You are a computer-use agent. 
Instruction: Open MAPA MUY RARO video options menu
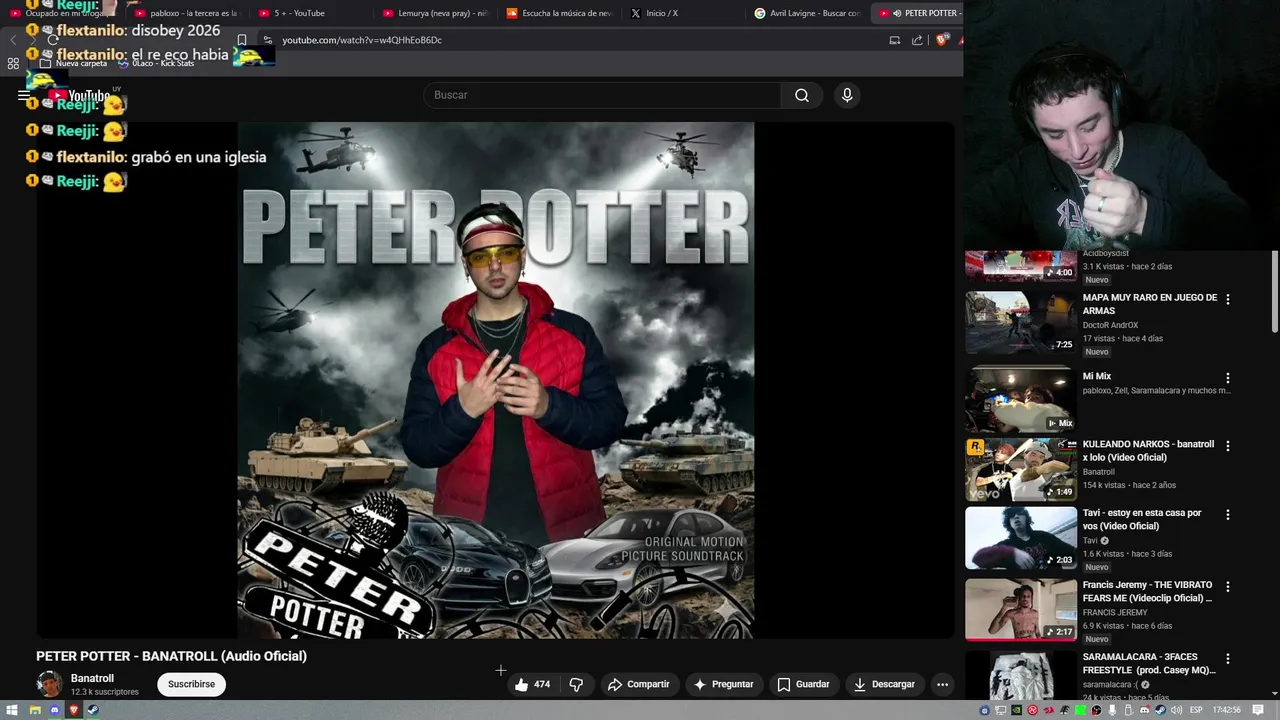pos(1228,299)
